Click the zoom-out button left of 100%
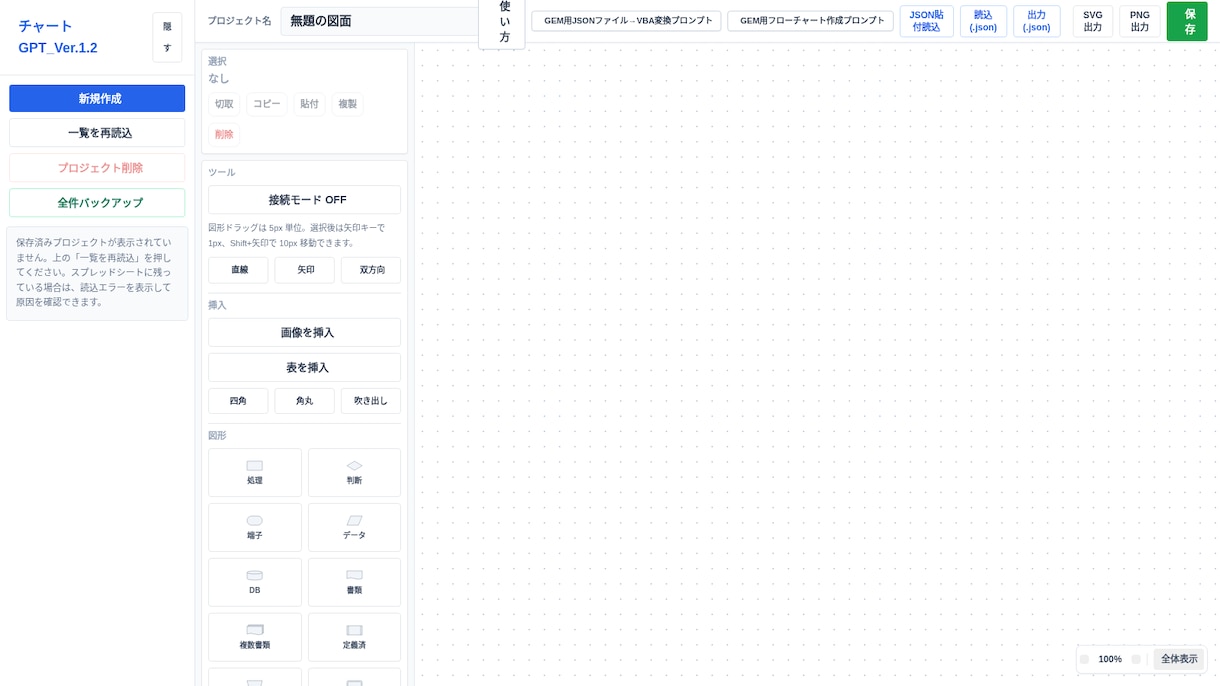This screenshot has width=1220, height=686. click(1084, 659)
